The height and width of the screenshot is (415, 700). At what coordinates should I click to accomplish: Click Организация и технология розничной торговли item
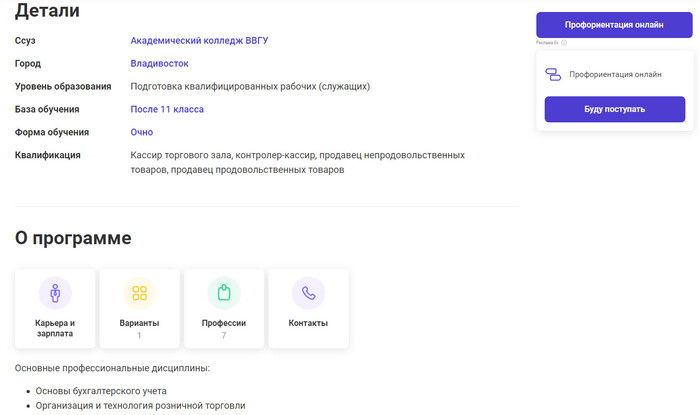click(x=141, y=406)
